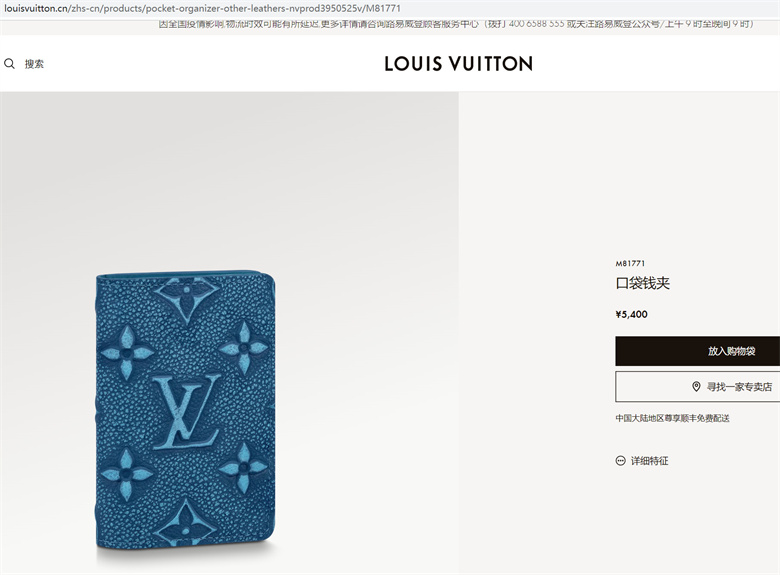
Task: Go home via the LOUIS VUITTON logo
Action: coord(459,64)
